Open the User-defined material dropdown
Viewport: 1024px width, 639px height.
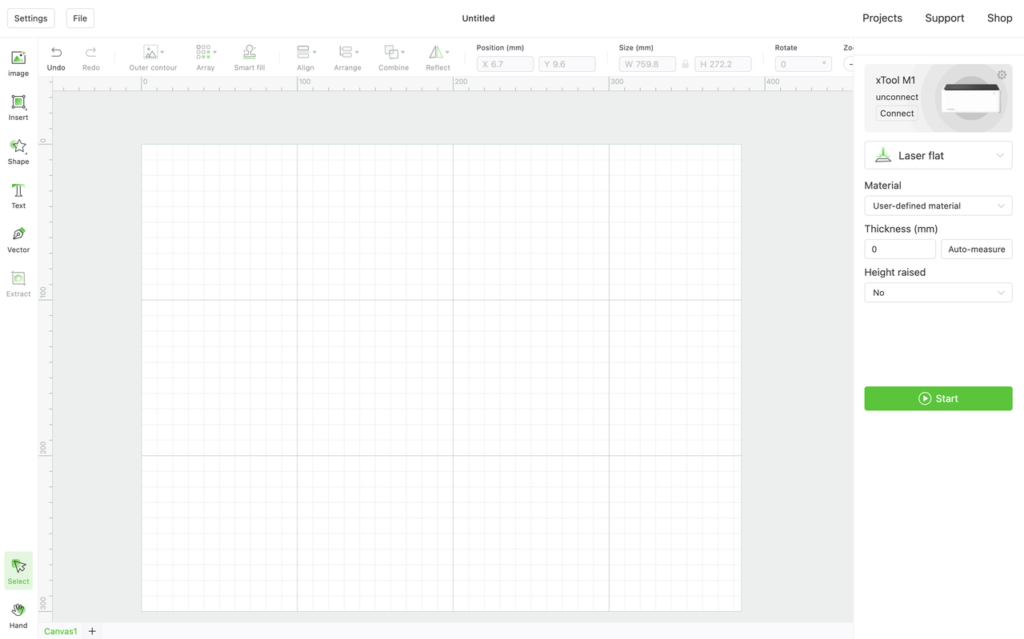click(x=938, y=206)
